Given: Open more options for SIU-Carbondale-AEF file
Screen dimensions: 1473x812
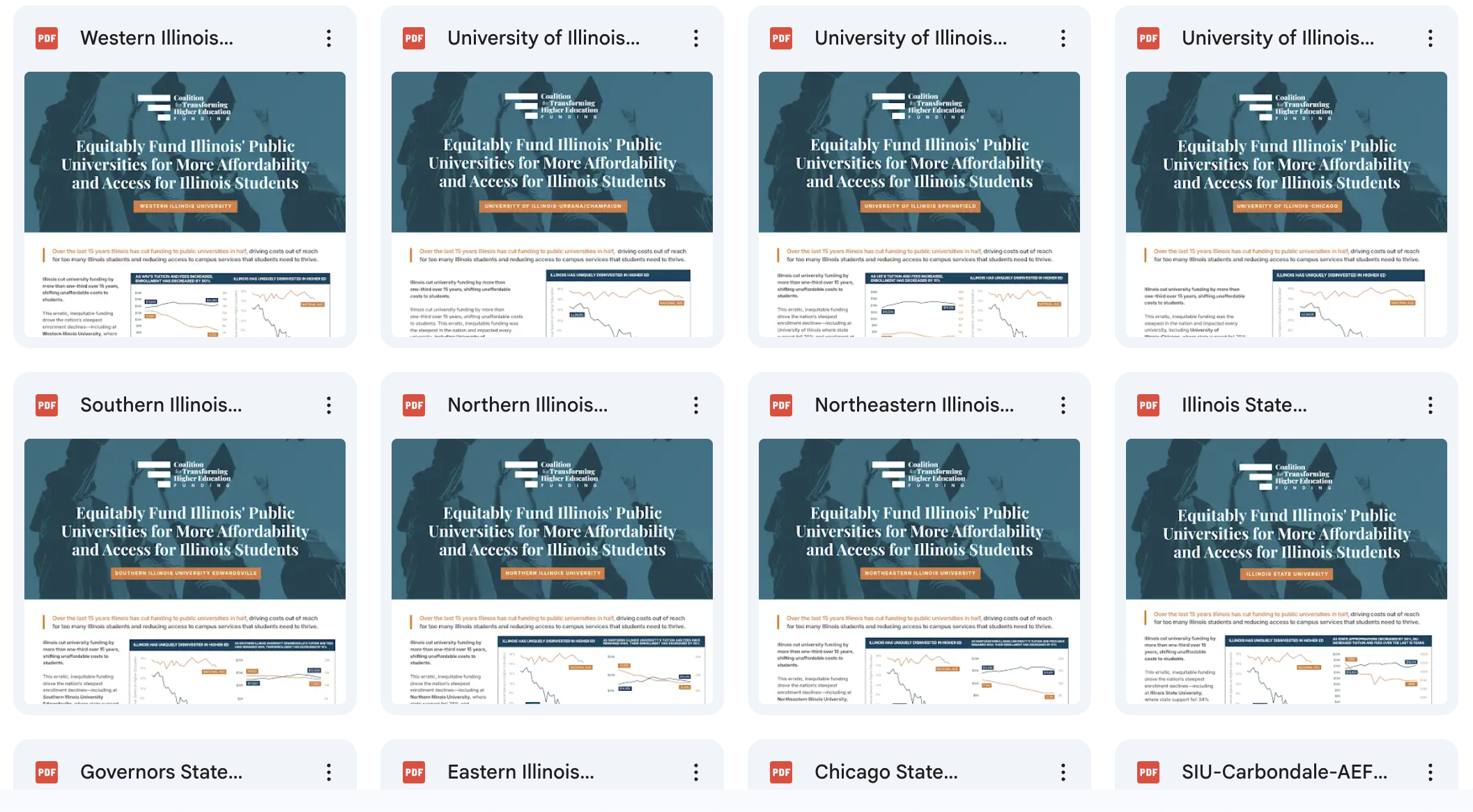Looking at the screenshot, I should point(1430,772).
